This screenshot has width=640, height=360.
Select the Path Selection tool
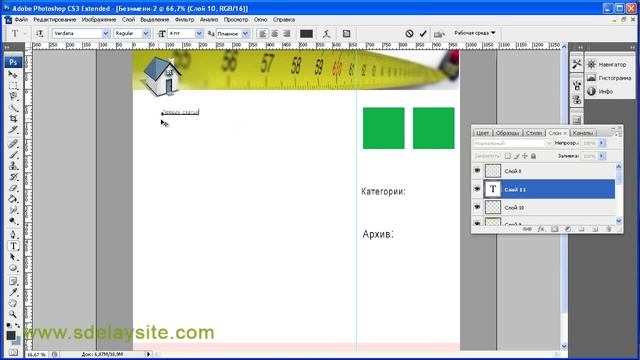(x=13, y=257)
